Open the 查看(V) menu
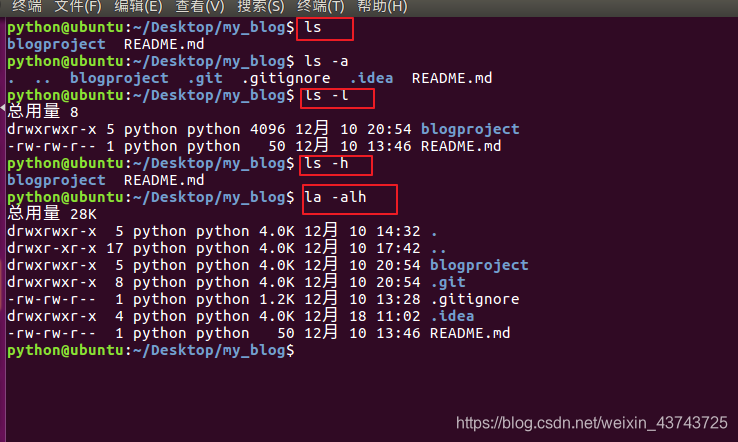738x442 pixels. tap(200, 6)
